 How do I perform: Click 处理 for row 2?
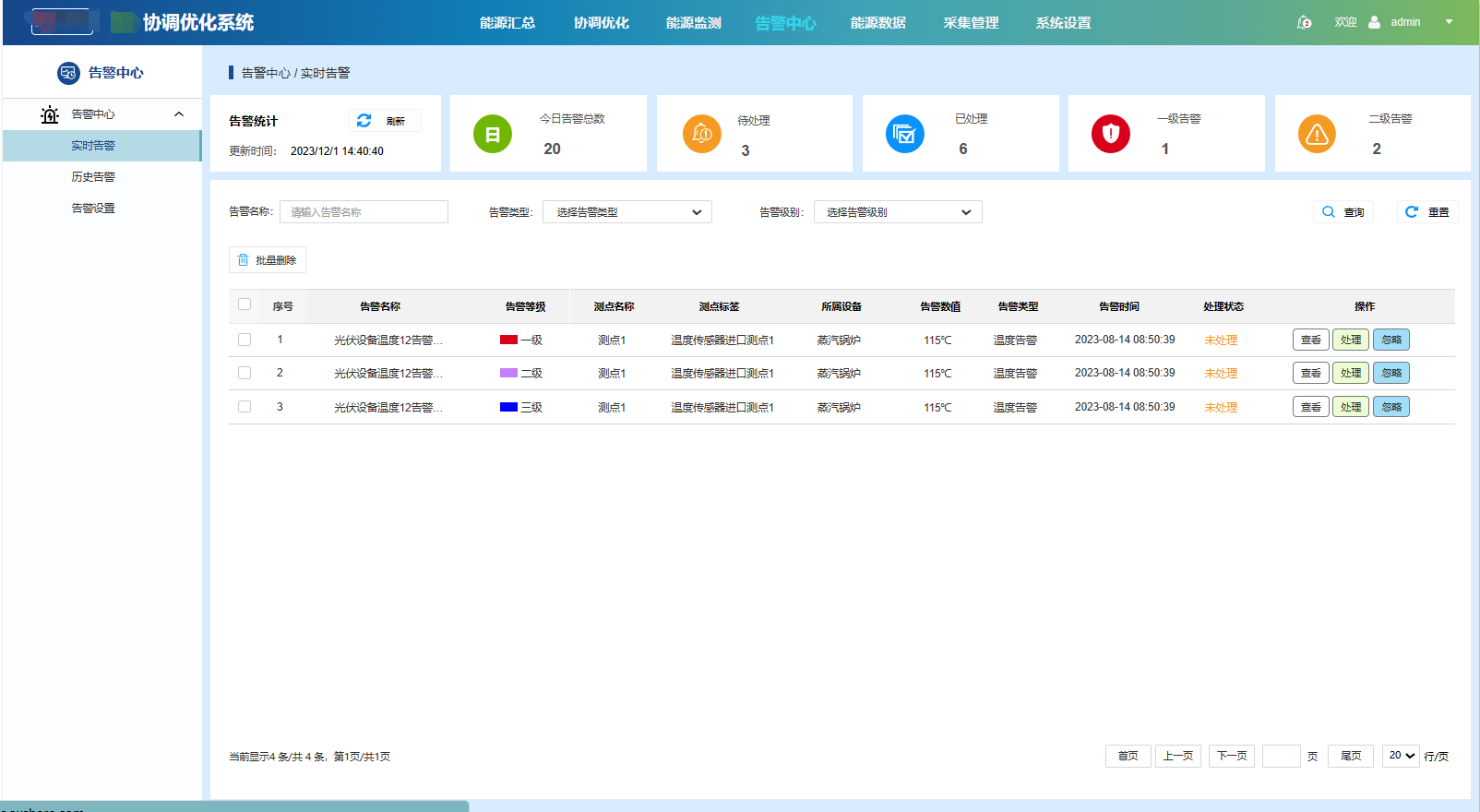[1351, 373]
